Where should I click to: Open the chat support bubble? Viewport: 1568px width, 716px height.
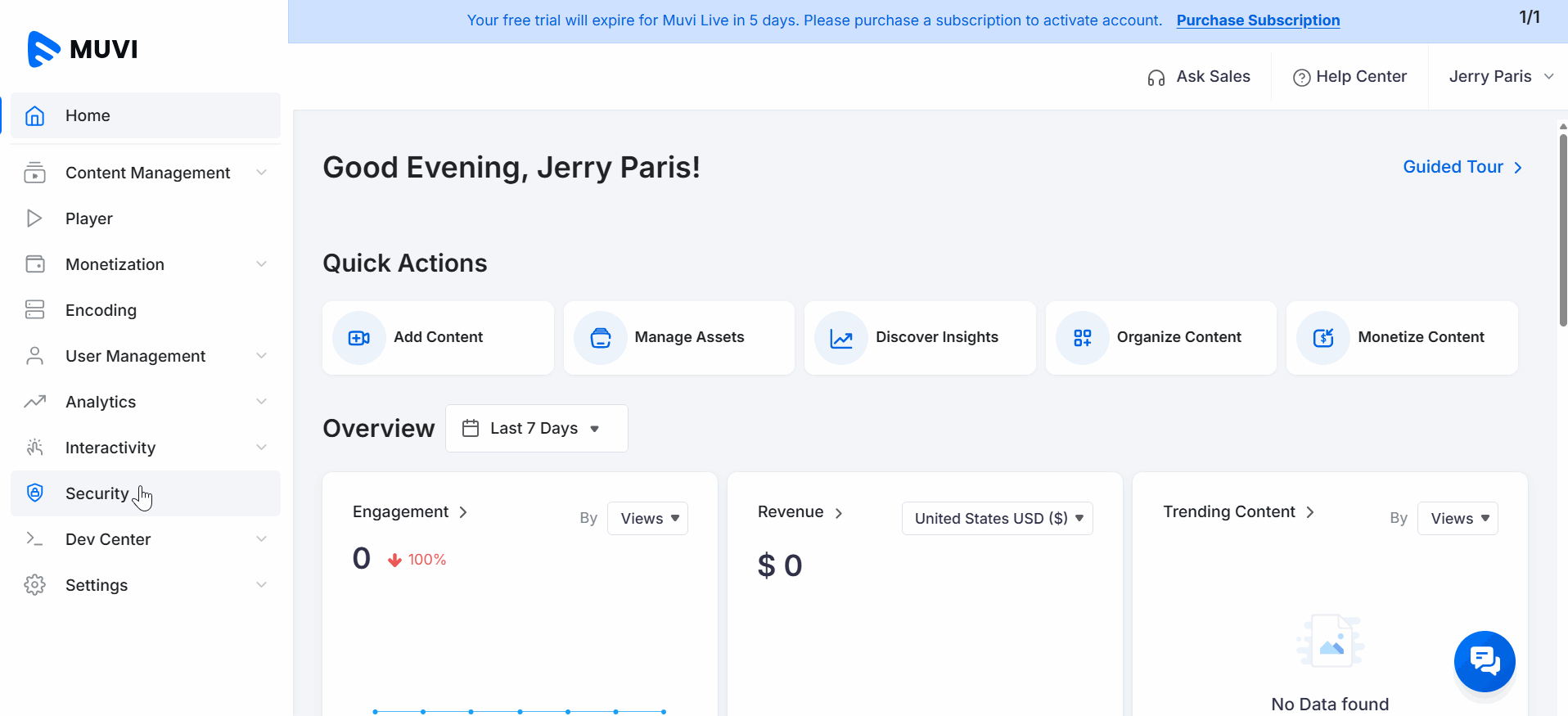[x=1485, y=660]
